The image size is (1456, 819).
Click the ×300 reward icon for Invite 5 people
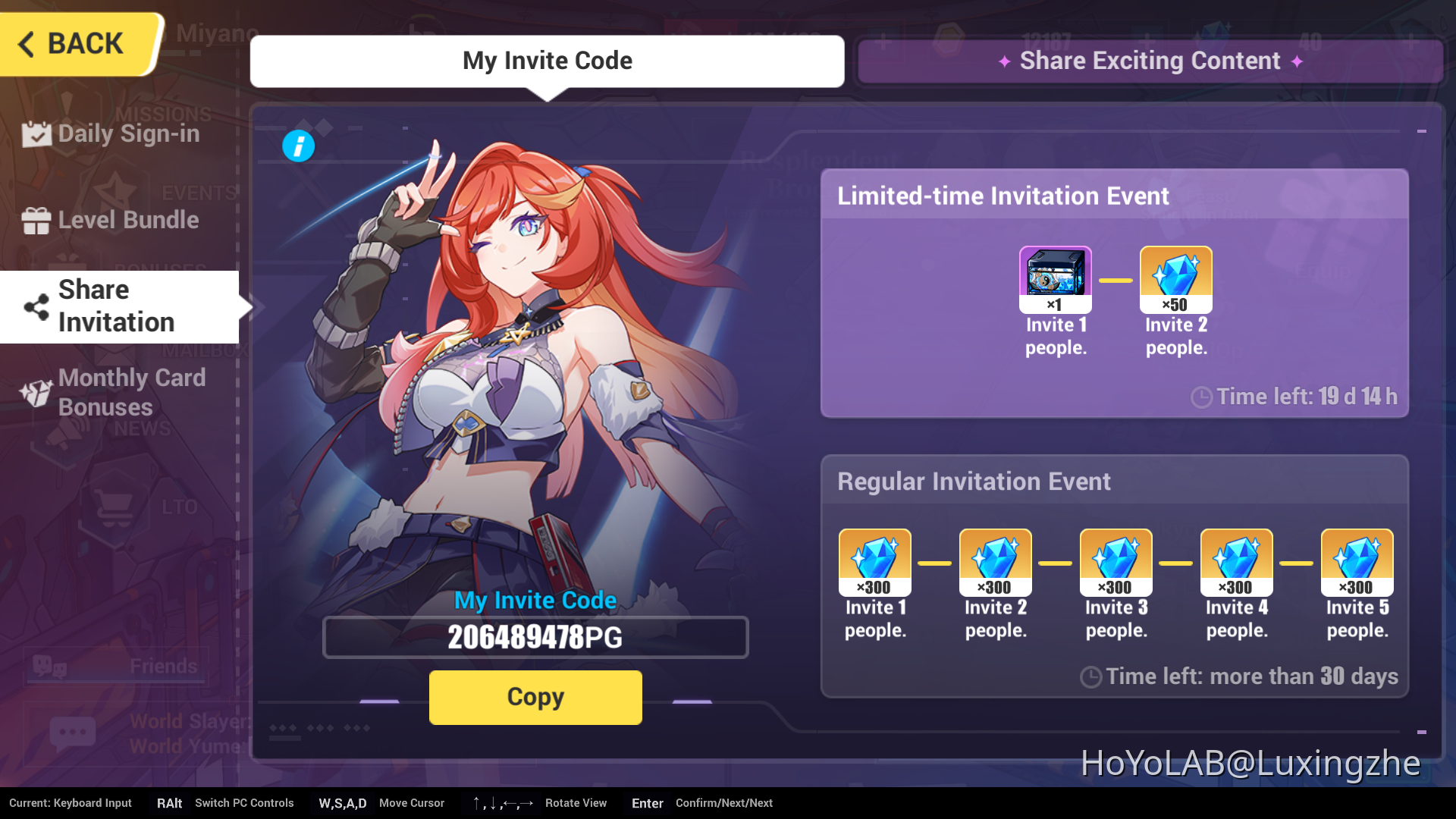tap(1357, 562)
